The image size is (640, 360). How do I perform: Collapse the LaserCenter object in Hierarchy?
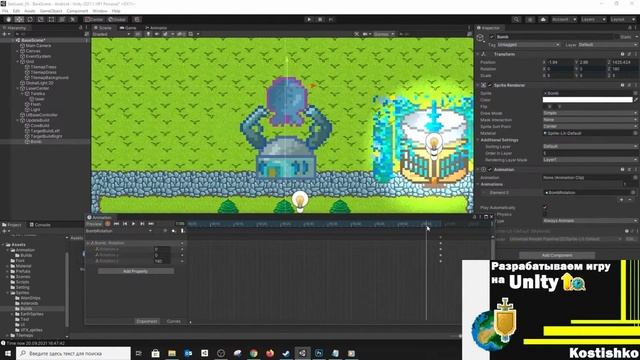click(18, 88)
